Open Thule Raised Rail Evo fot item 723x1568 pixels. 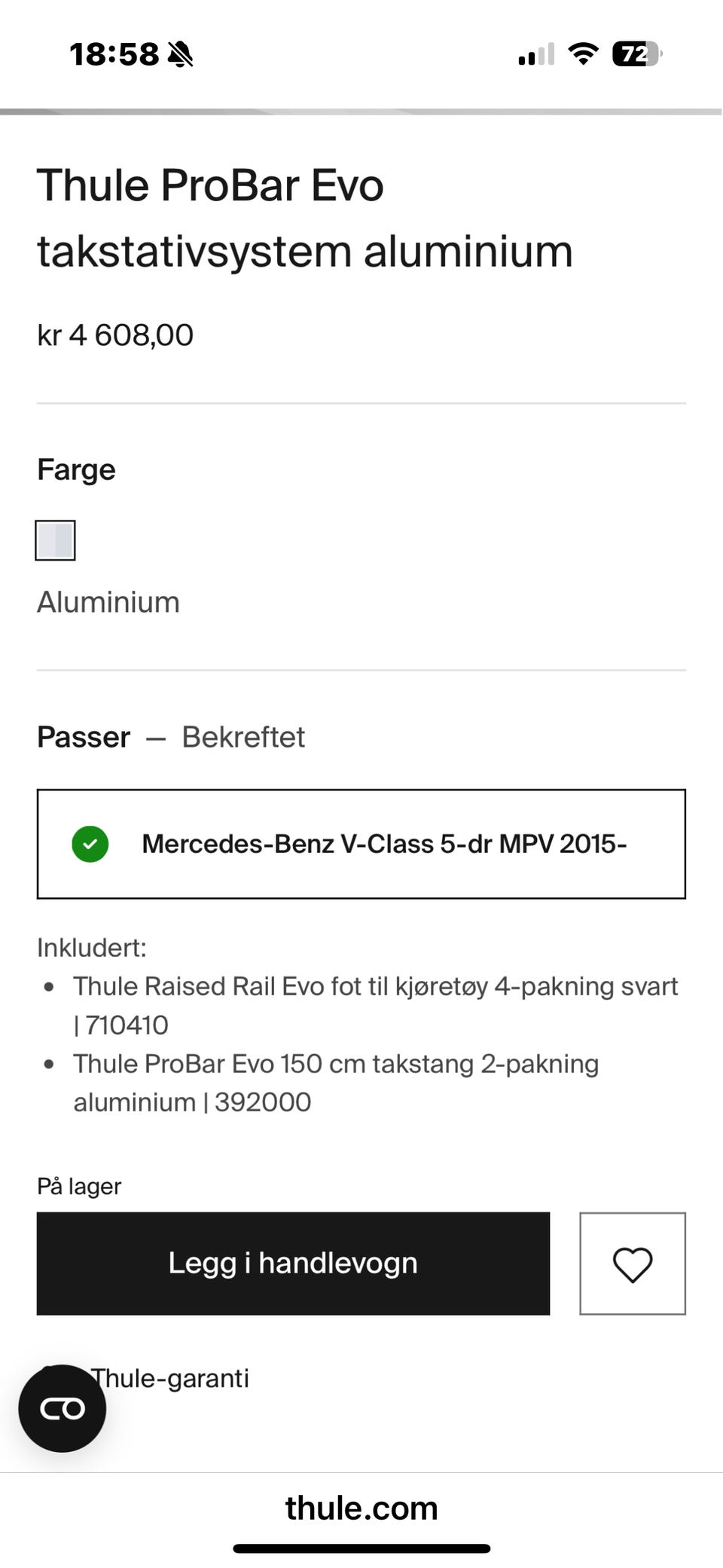pos(376,1005)
